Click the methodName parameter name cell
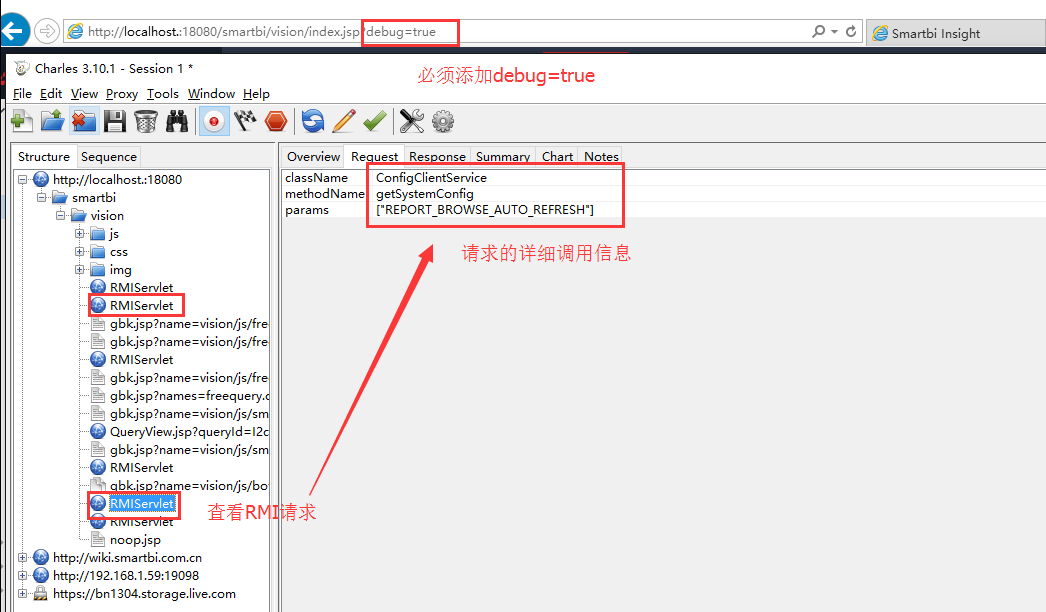 pyautogui.click(x=324, y=194)
